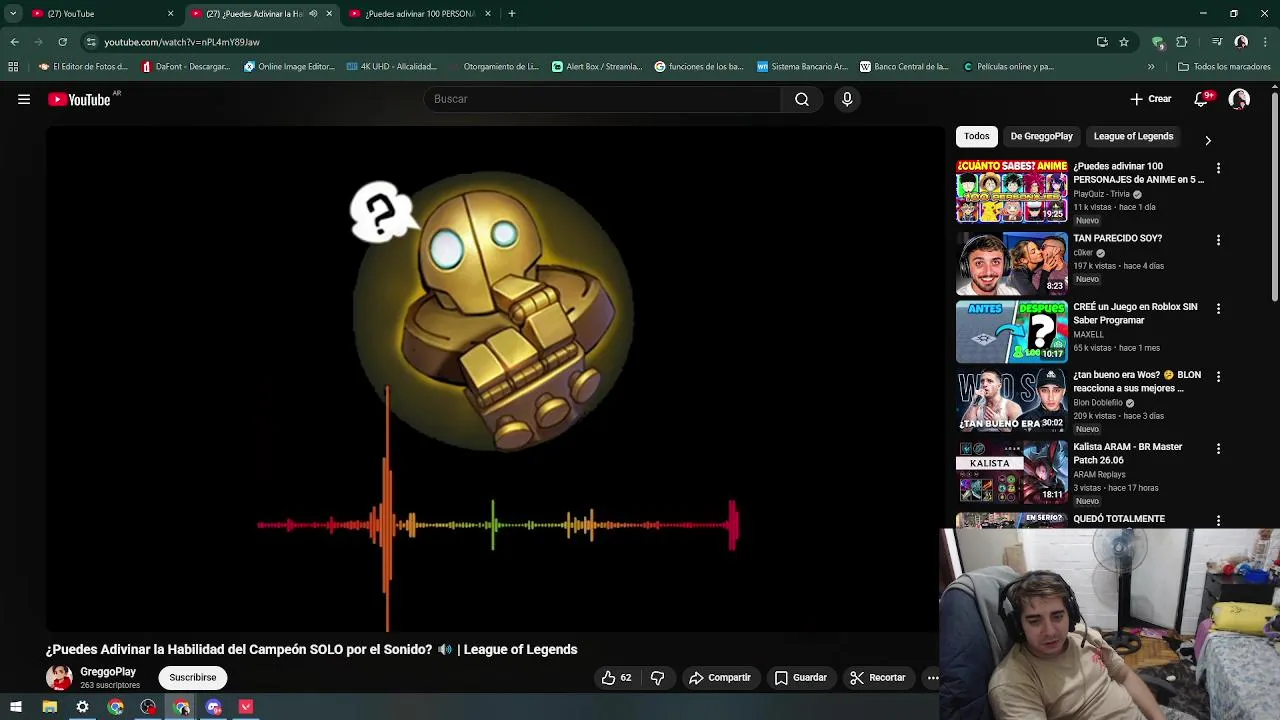Reload the page in Chrome

(x=62, y=42)
